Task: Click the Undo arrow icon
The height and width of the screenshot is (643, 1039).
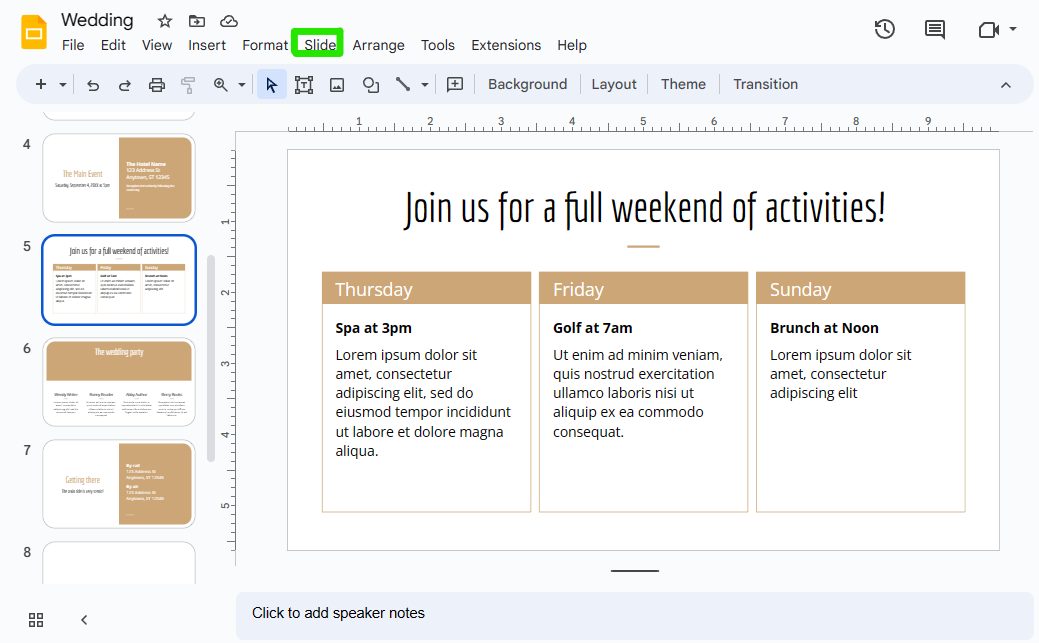Action: click(x=93, y=85)
